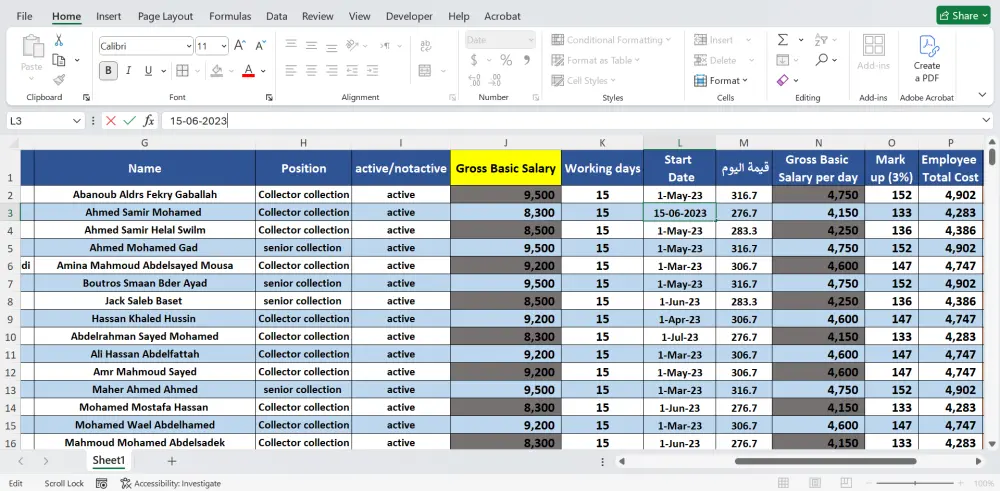The height and width of the screenshot is (491, 1000).
Task: Switch to the Page Layout tab
Action: (x=165, y=17)
